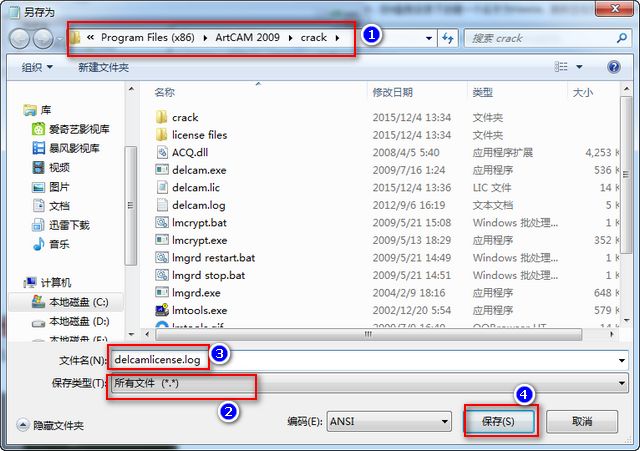Viewport: 640px width, 451px height.
Task: Click the horizontal scrollbar of file list
Action: (x=368, y=334)
